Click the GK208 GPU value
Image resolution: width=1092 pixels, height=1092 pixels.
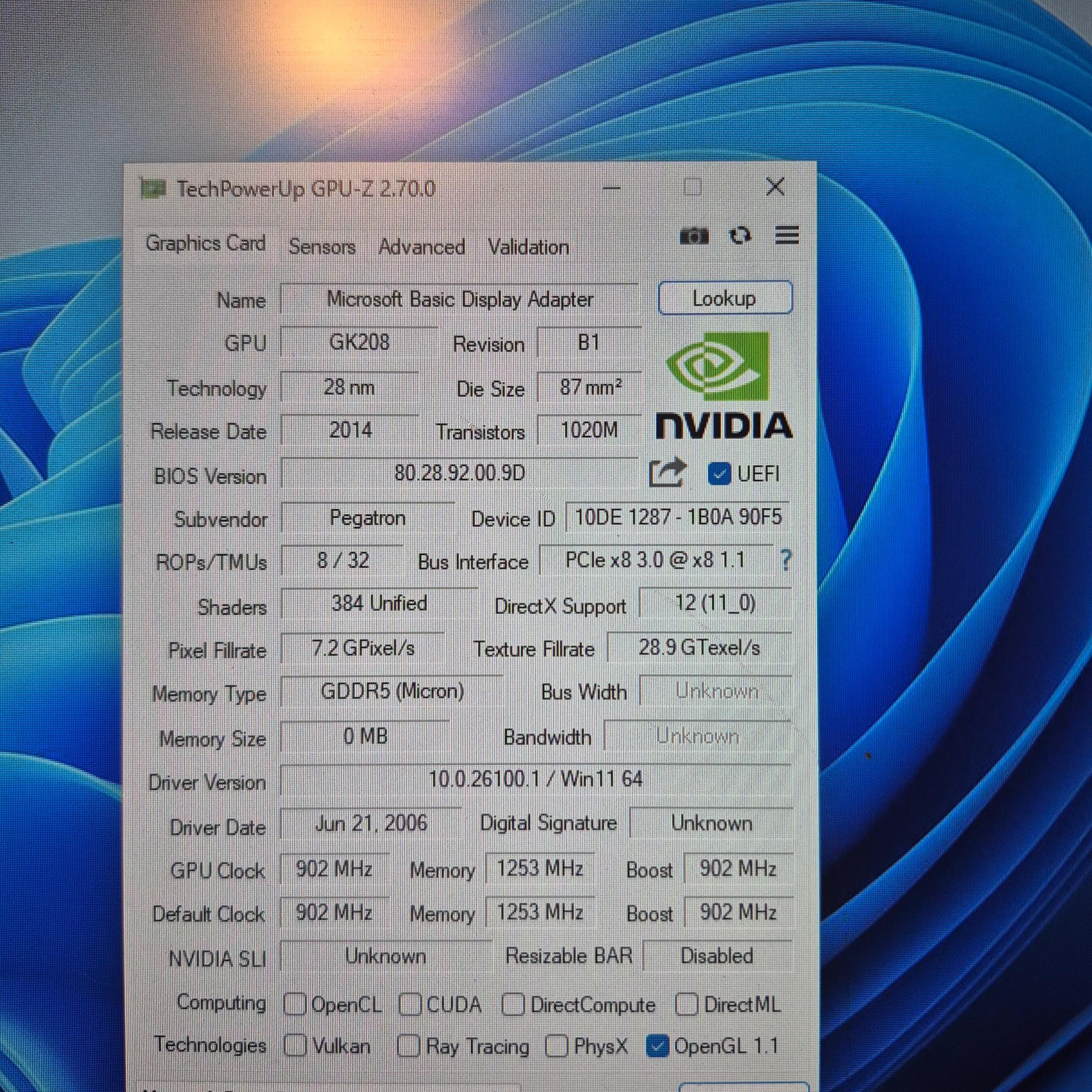pyautogui.click(x=359, y=342)
